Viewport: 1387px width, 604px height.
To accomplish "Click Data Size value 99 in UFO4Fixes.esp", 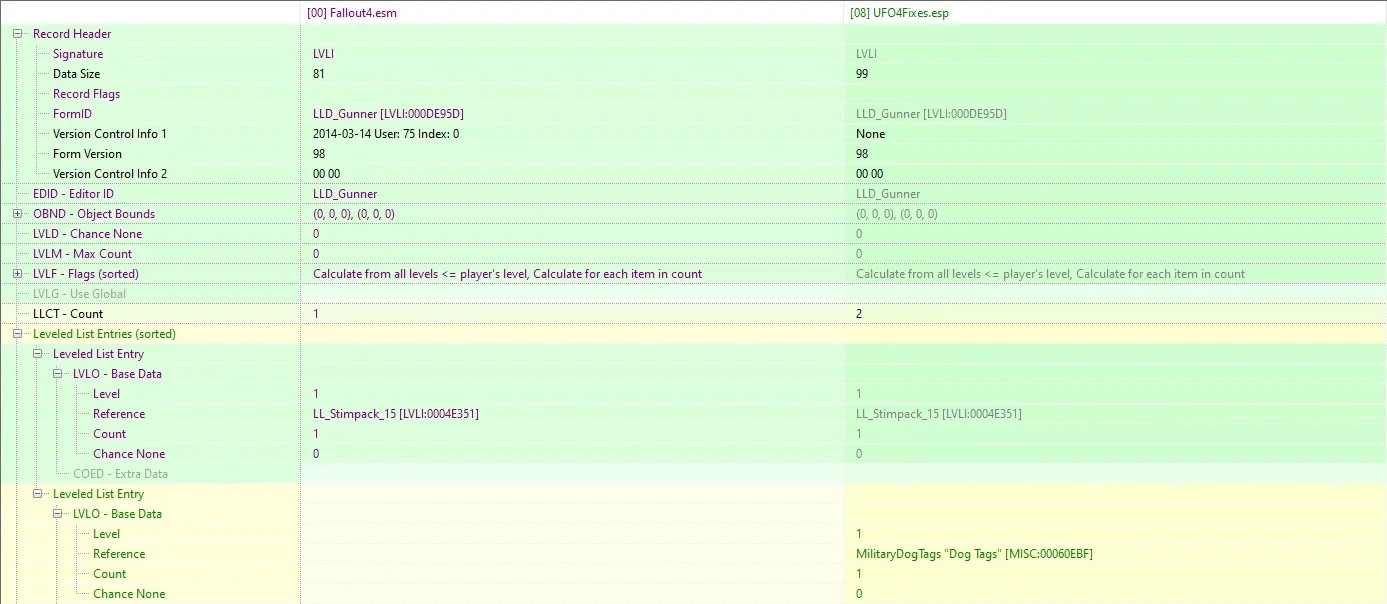I will [x=862, y=74].
